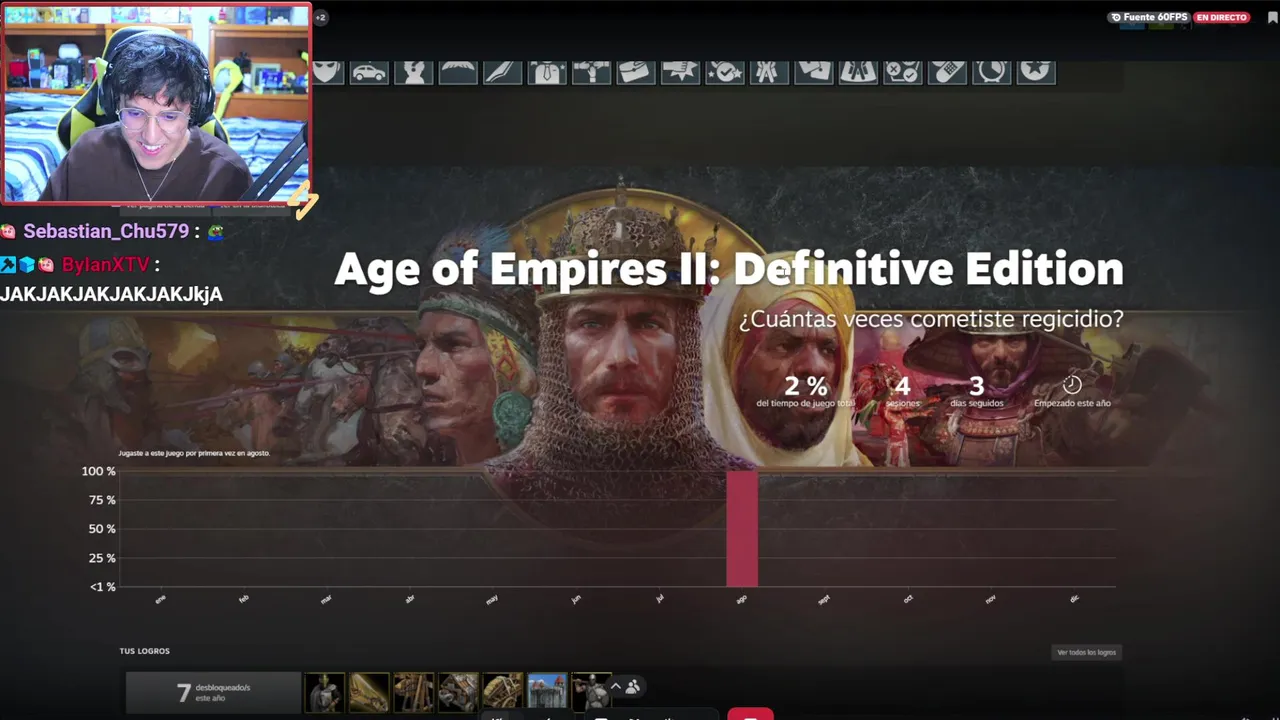The width and height of the screenshot is (1280, 720).
Task: Click the dic month label on chart axis
Action: point(1074,598)
